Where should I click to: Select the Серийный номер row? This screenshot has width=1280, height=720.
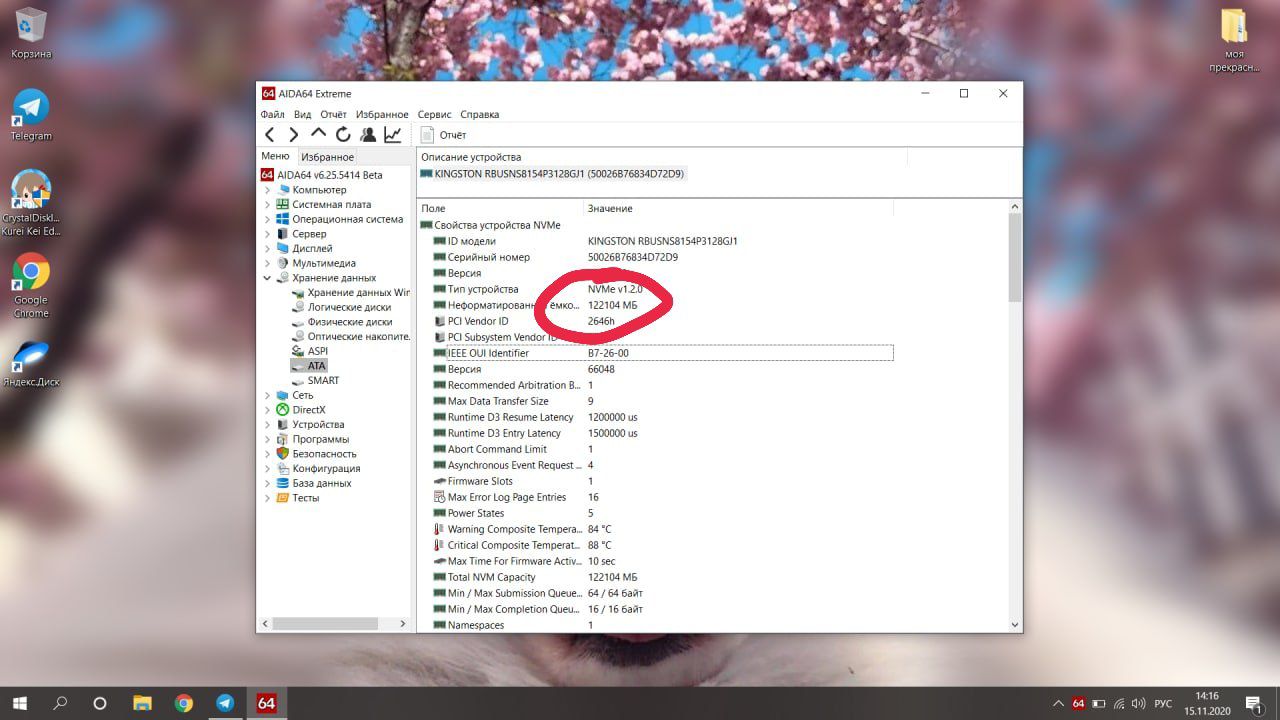(656, 257)
